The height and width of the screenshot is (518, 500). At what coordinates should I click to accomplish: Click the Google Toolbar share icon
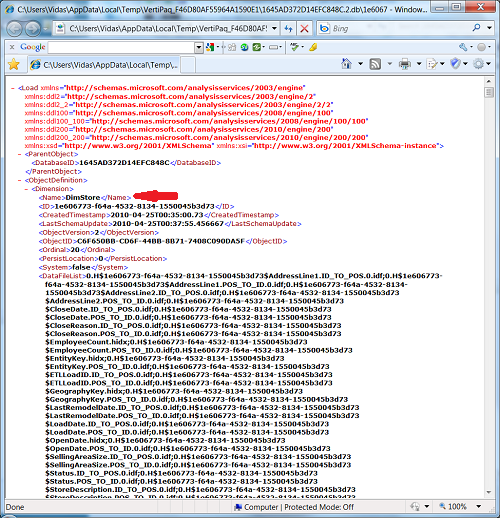coord(232,47)
